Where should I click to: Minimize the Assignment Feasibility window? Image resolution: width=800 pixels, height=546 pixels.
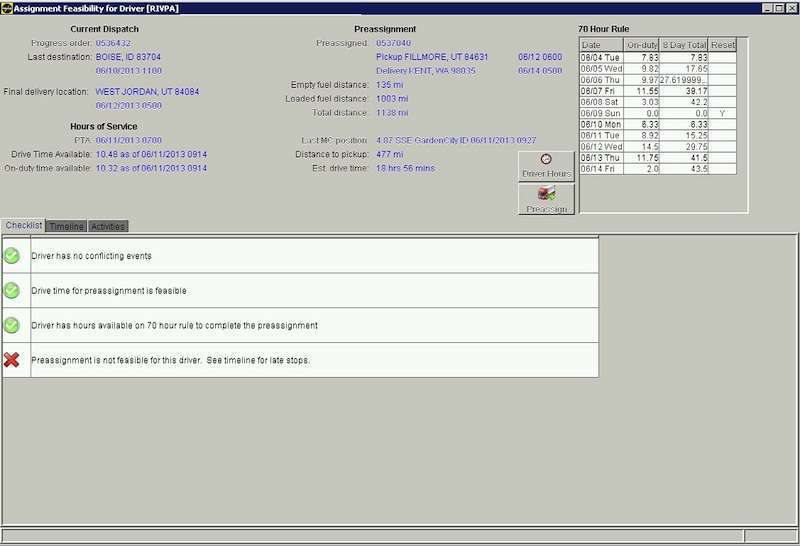[767, 8]
